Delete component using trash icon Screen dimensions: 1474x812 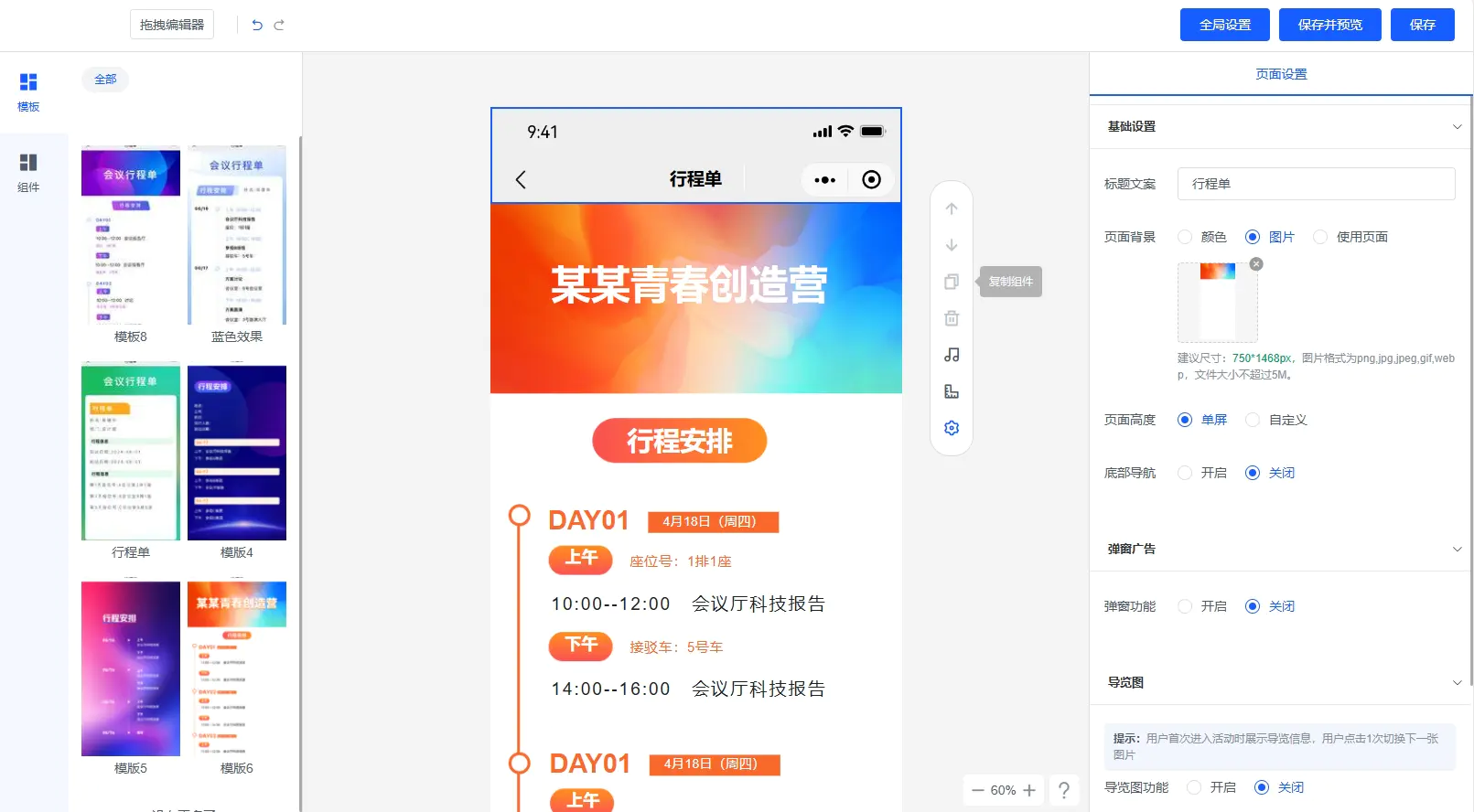coord(952,318)
